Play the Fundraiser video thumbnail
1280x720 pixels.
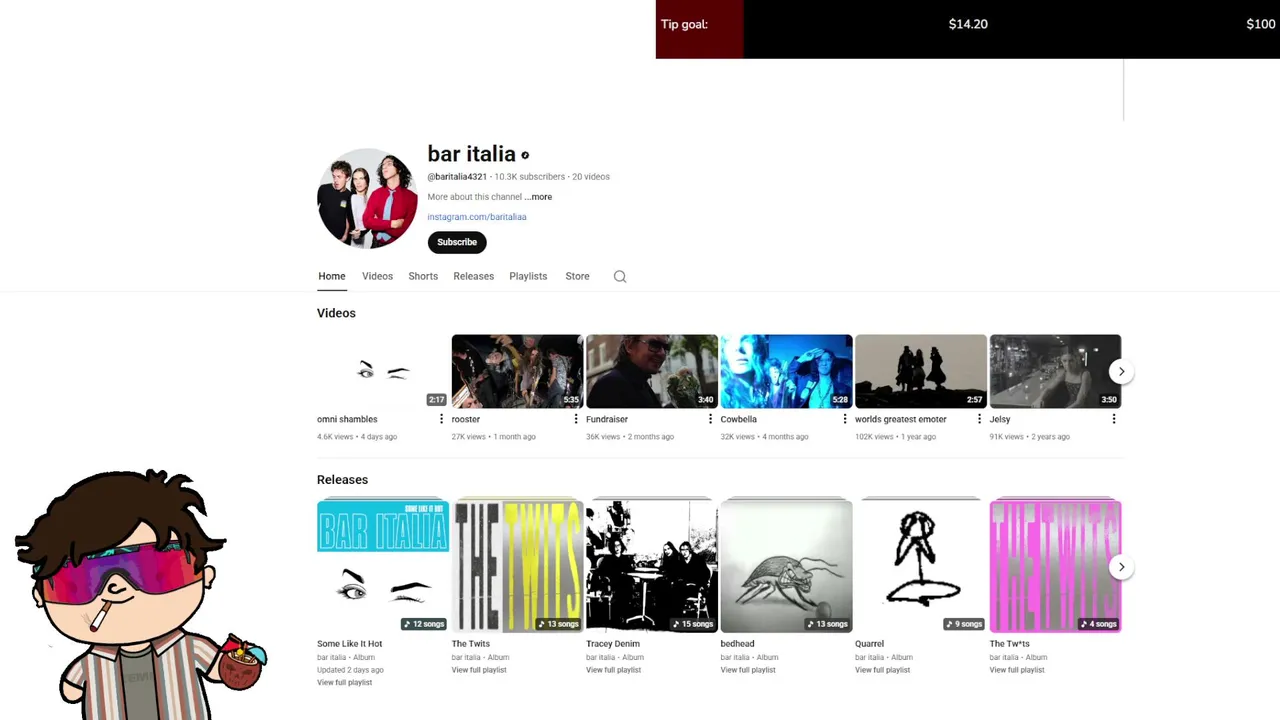pyautogui.click(x=652, y=371)
